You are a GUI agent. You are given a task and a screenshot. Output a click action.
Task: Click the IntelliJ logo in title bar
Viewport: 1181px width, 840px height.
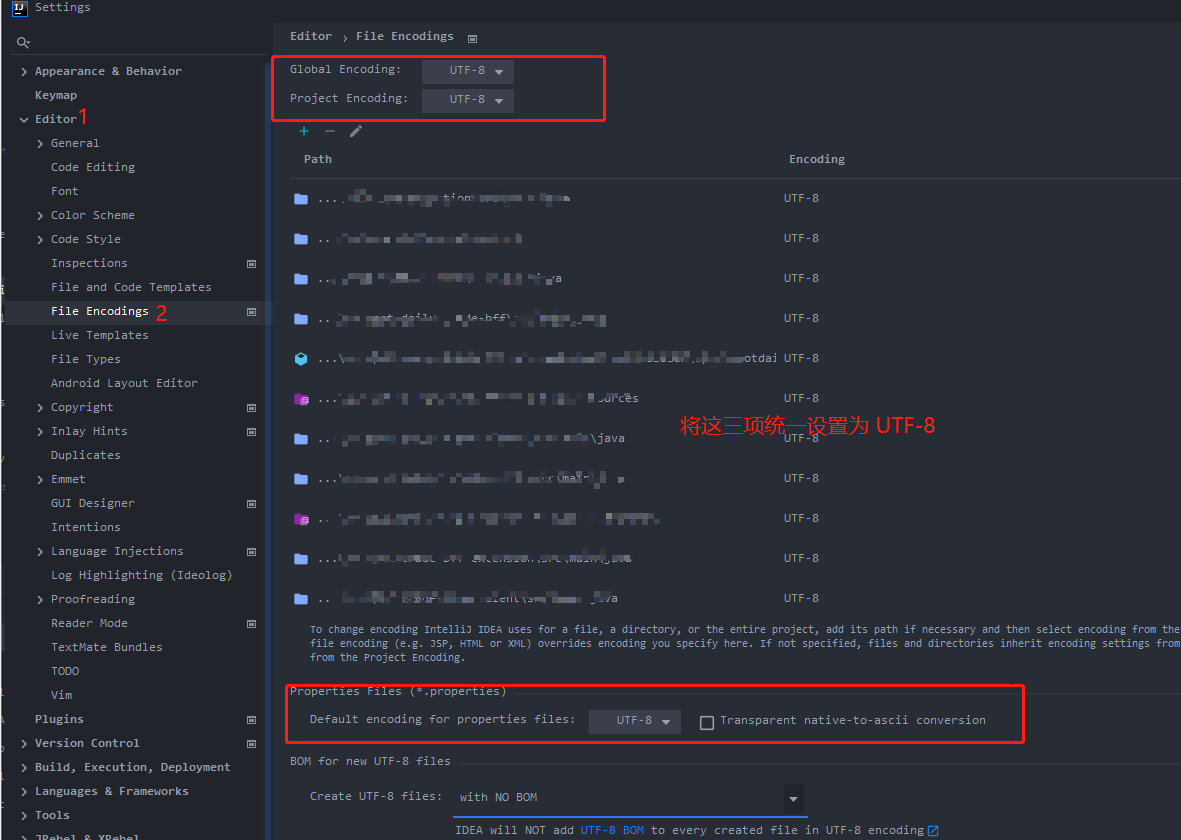(20, 8)
